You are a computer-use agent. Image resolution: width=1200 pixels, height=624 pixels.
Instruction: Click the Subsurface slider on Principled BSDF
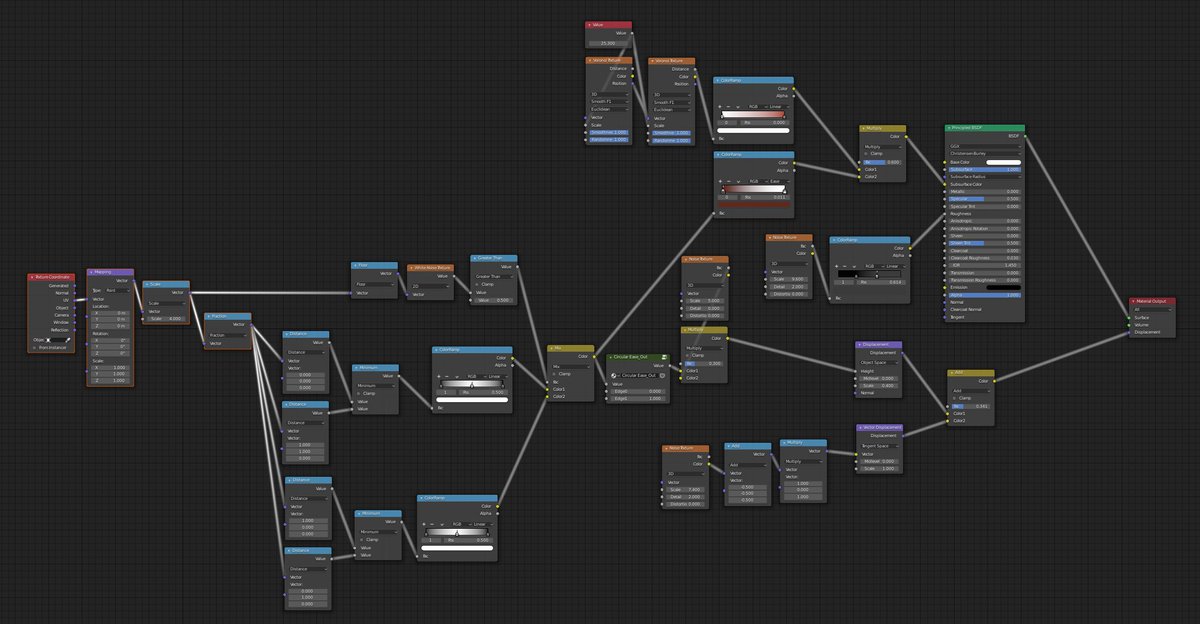click(x=985, y=170)
